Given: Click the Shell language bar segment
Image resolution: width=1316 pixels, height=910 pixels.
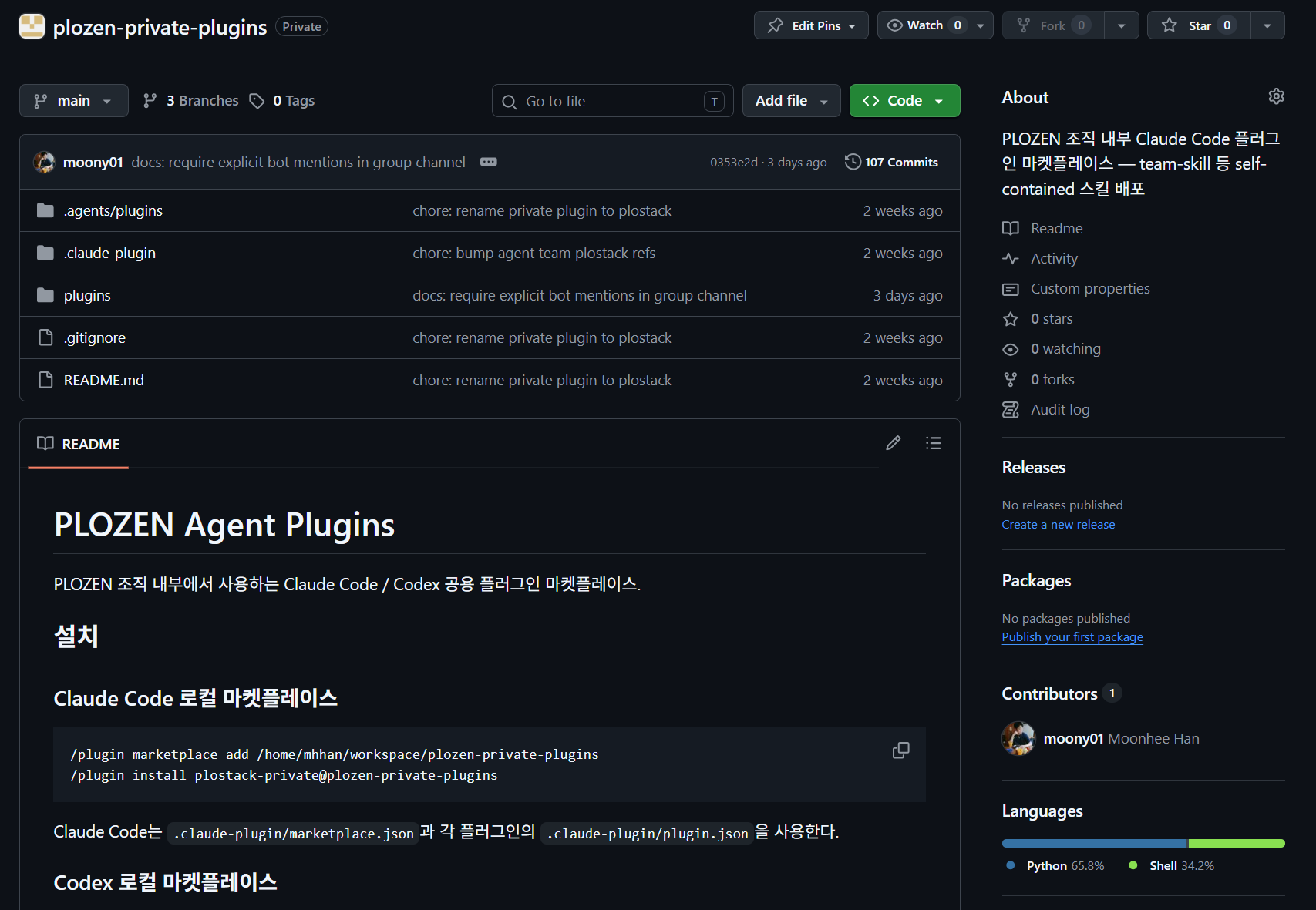Looking at the screenshot, I should tap(1237, 844).
